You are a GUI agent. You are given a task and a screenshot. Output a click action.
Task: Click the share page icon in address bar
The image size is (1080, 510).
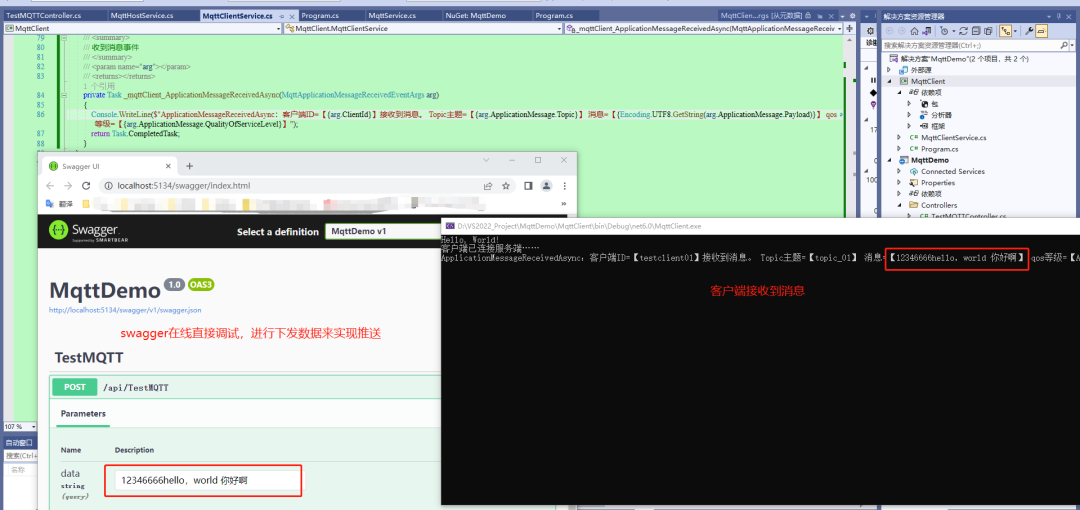coord(488,186)
